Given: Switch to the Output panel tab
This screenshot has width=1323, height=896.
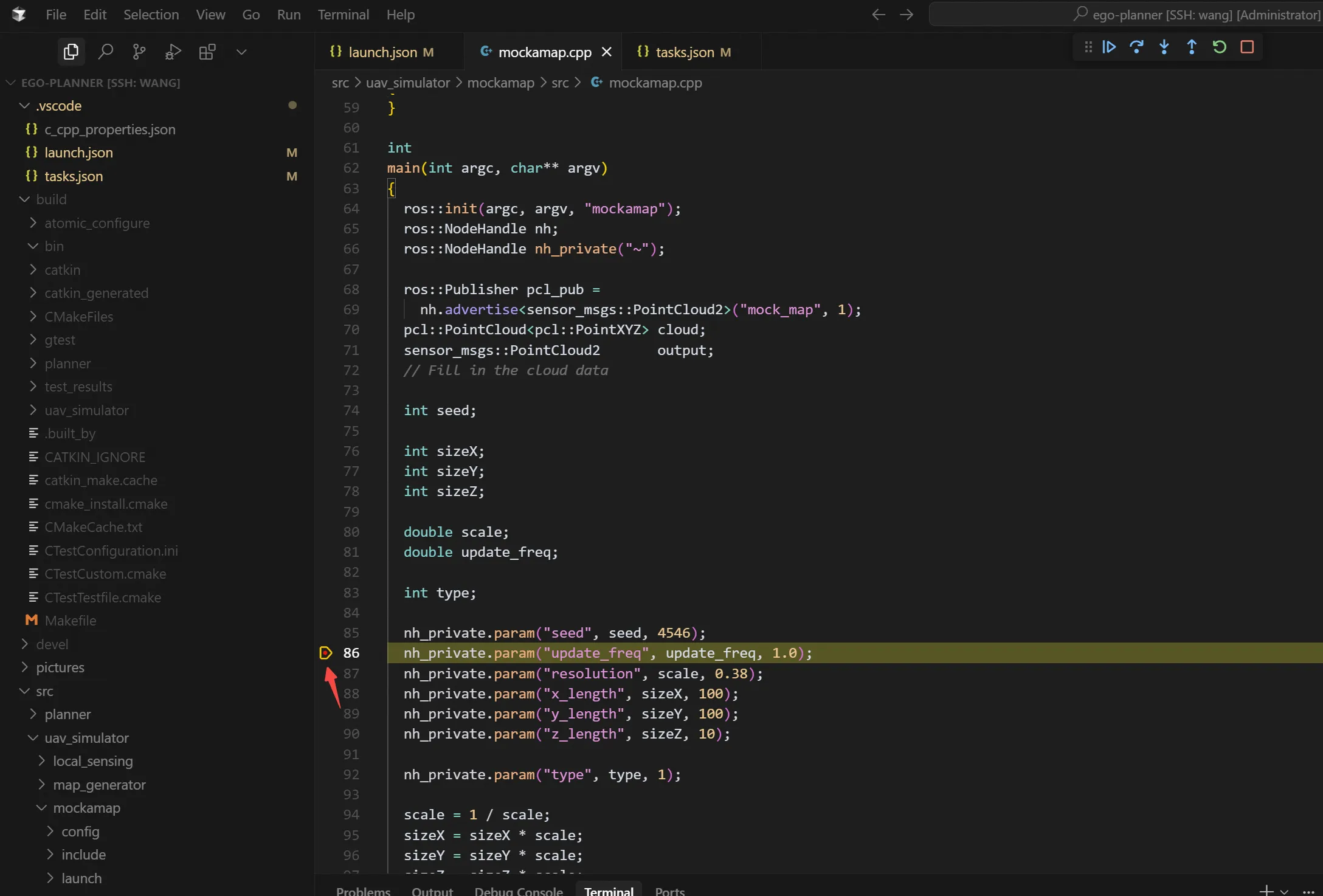Looking at the screenshot, I should [x=432, y=891].
